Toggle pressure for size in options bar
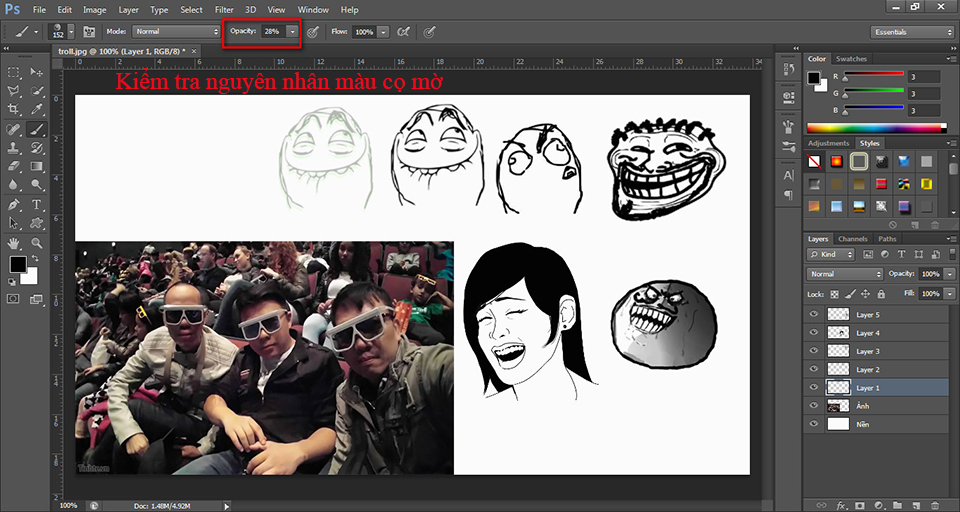The width and height of the screenshot is (960, 512). pos(430,32)
